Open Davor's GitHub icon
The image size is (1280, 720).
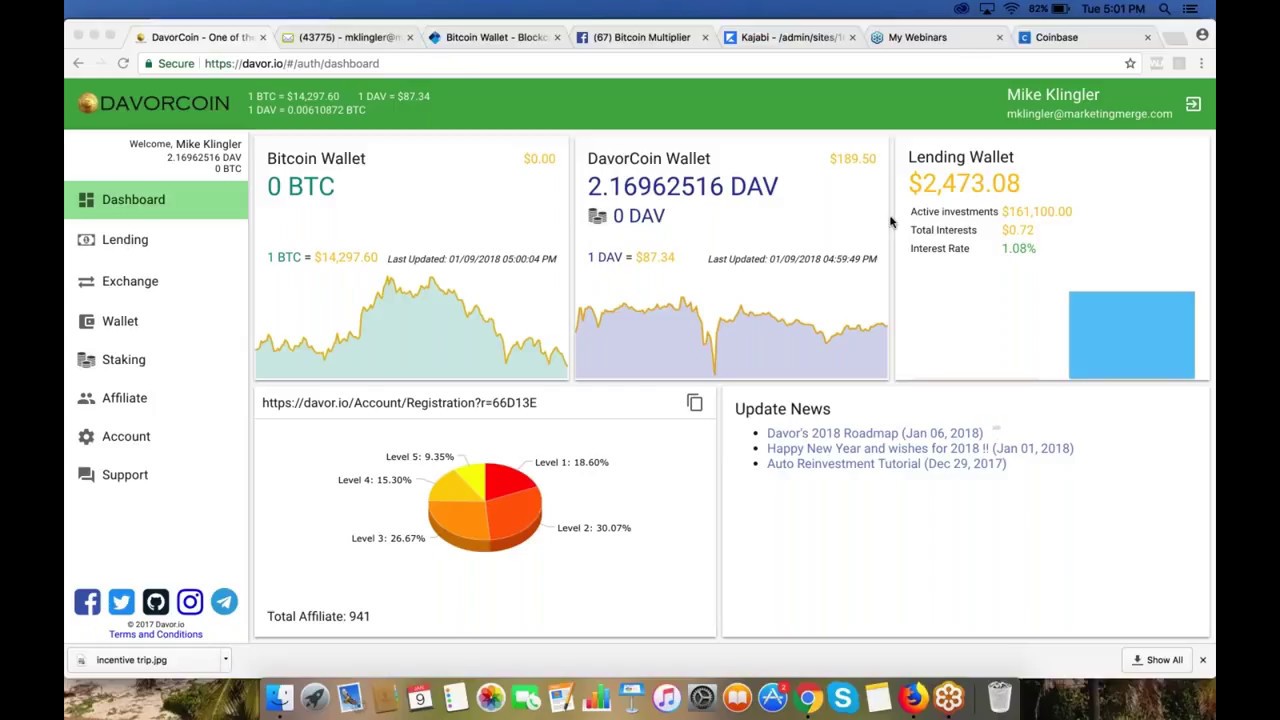[156, 601]
